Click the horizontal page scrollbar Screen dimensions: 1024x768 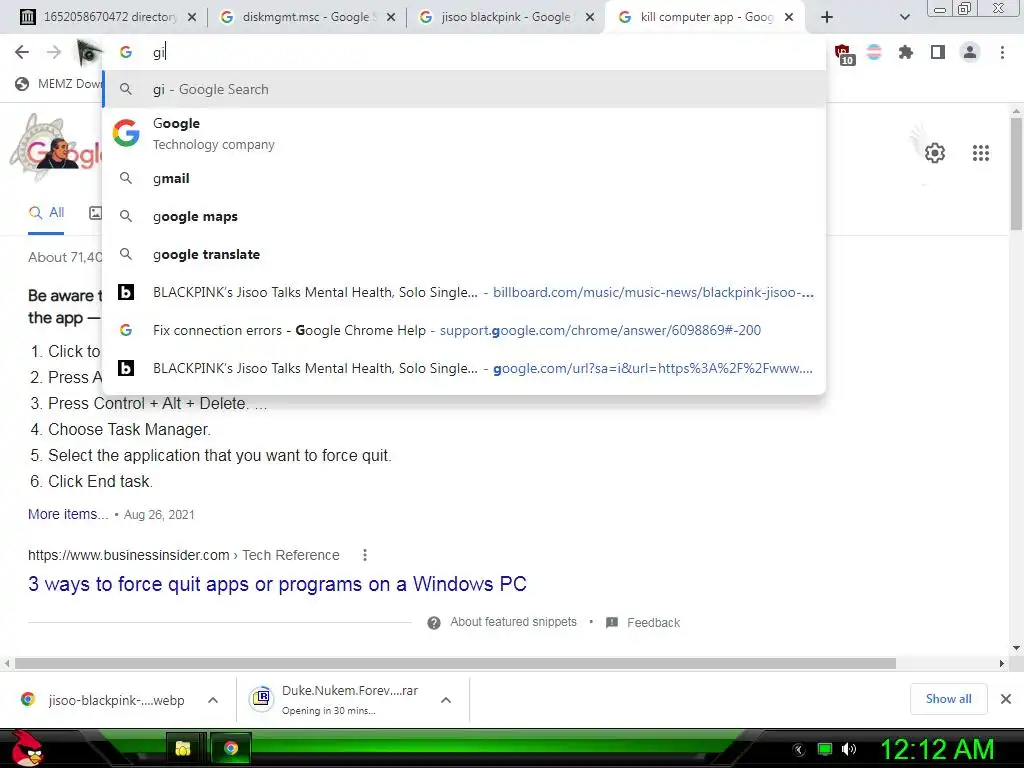click(455, 664)
